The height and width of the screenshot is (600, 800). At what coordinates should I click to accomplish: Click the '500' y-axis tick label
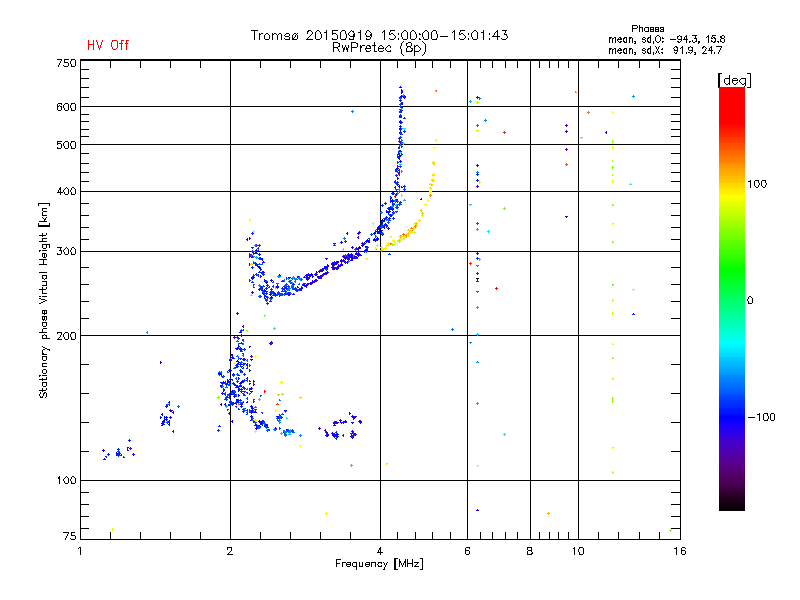66,145
